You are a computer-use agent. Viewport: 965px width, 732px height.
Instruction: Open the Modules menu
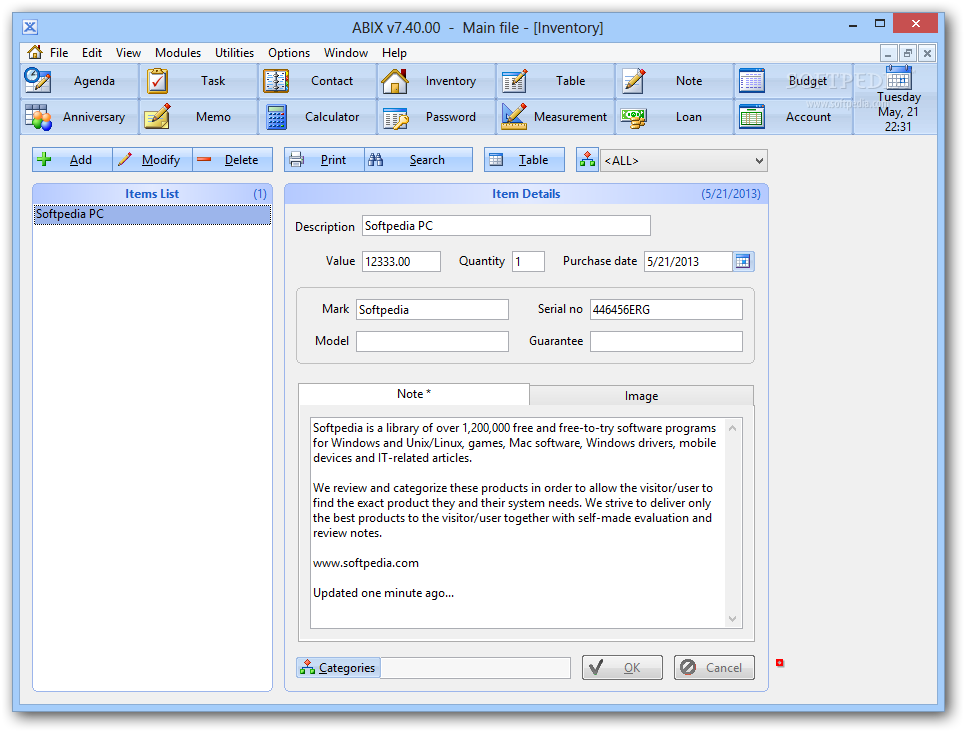[x=178, y=53]
